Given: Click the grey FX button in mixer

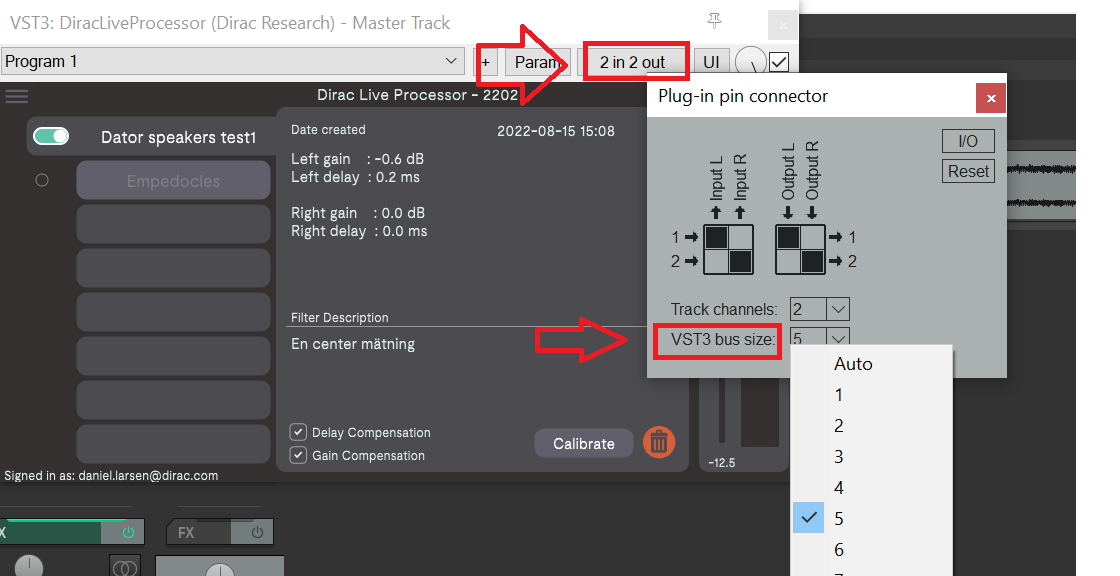Looking at the screenshot, I should click(x=199, y=532).
